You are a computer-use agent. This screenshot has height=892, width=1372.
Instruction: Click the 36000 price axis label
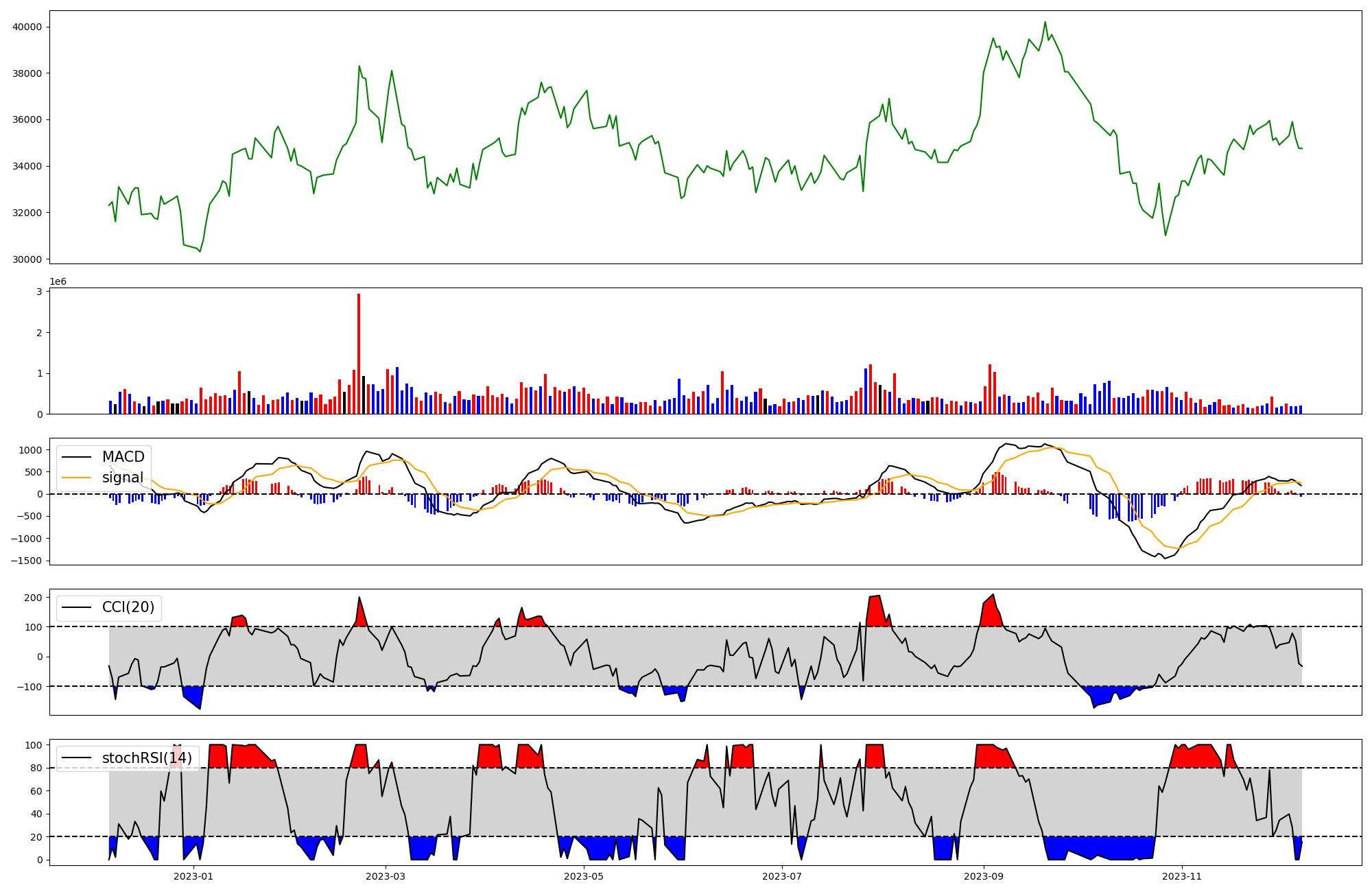click(x=27, y=119)
